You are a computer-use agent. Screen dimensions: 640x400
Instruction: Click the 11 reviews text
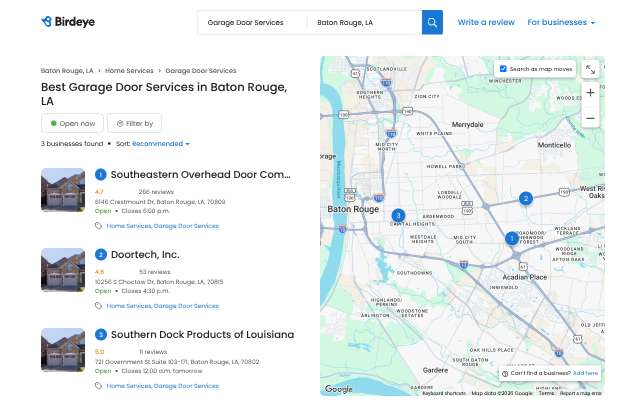coord(153,352)
